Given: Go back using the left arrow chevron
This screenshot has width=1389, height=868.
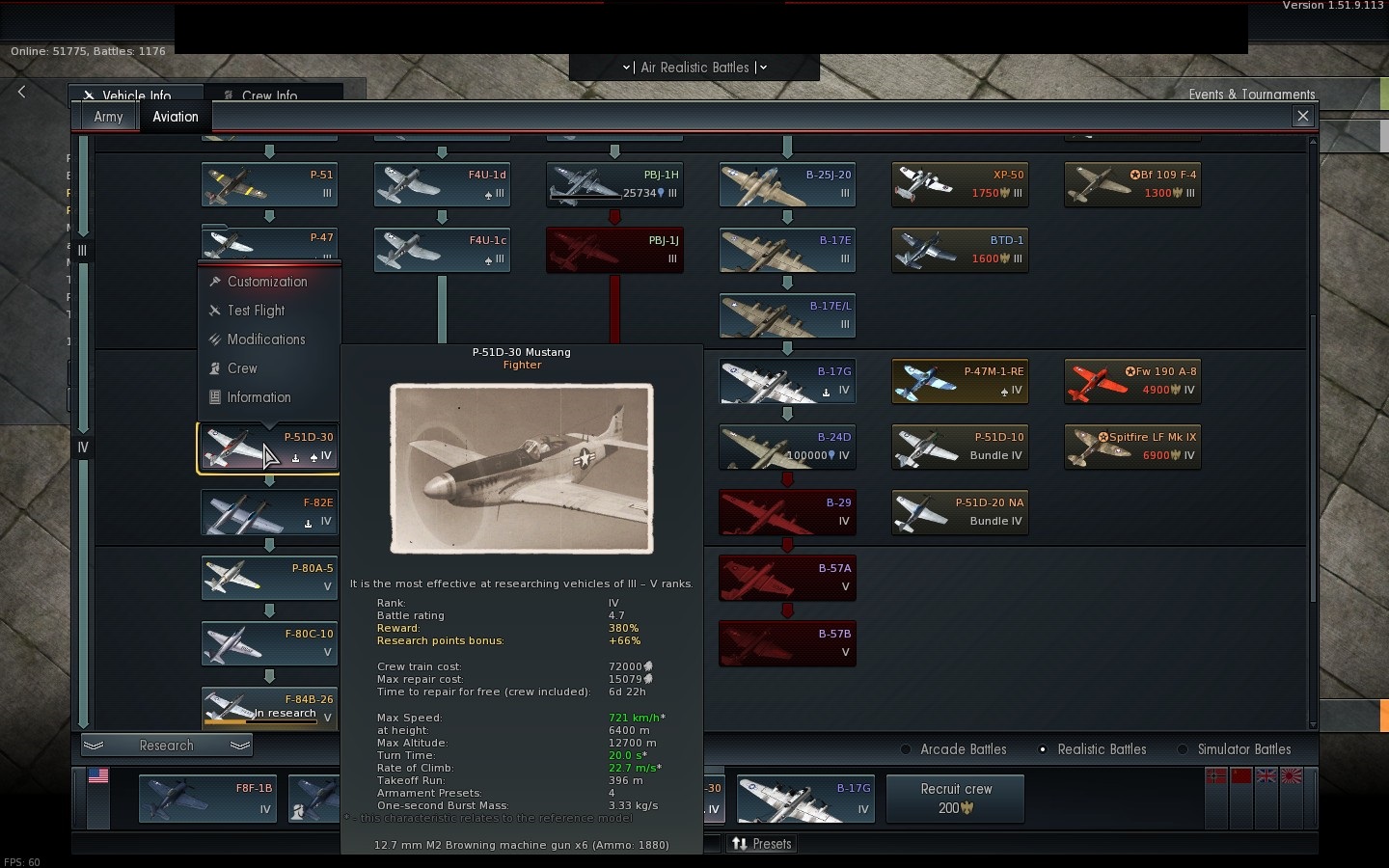Looking at the screenshot, I should coord(22,92).
